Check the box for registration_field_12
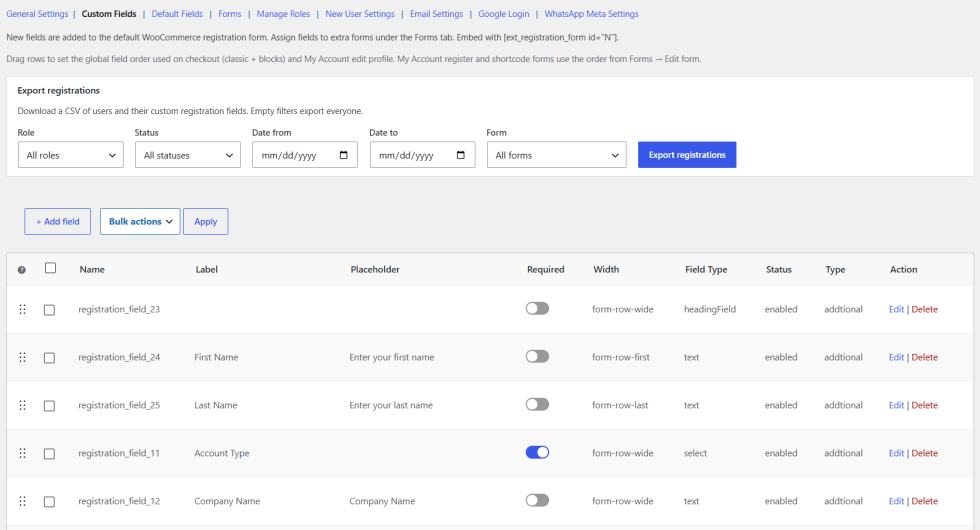 click(49, 502)
